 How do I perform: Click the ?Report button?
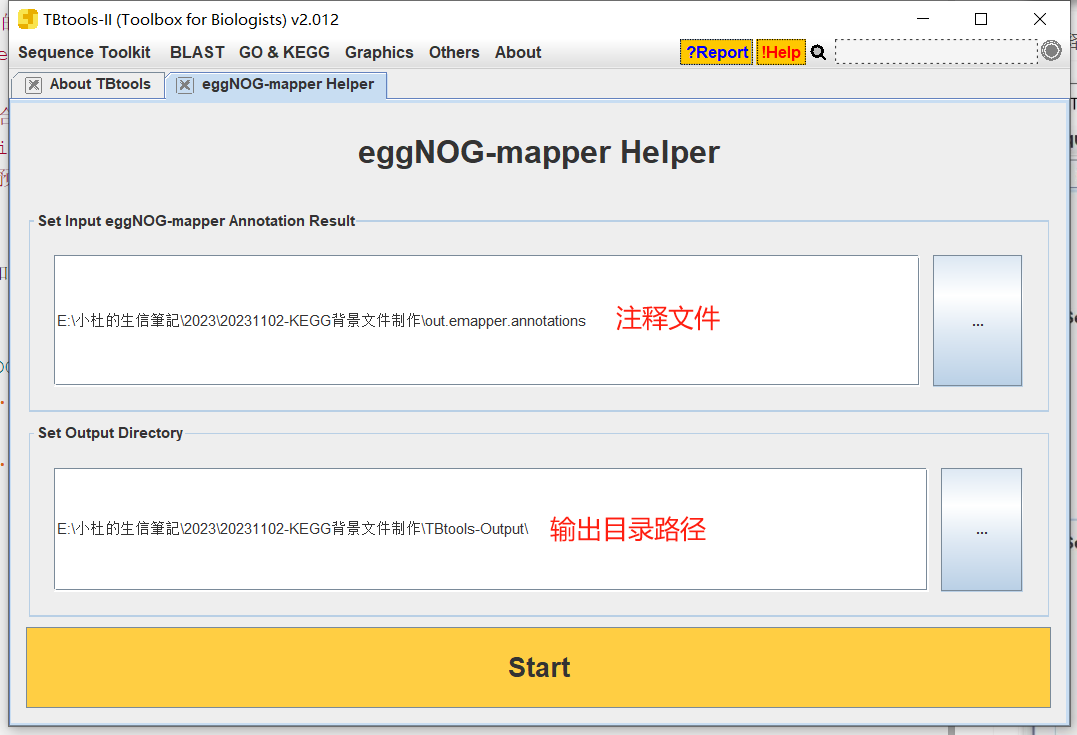716,52
